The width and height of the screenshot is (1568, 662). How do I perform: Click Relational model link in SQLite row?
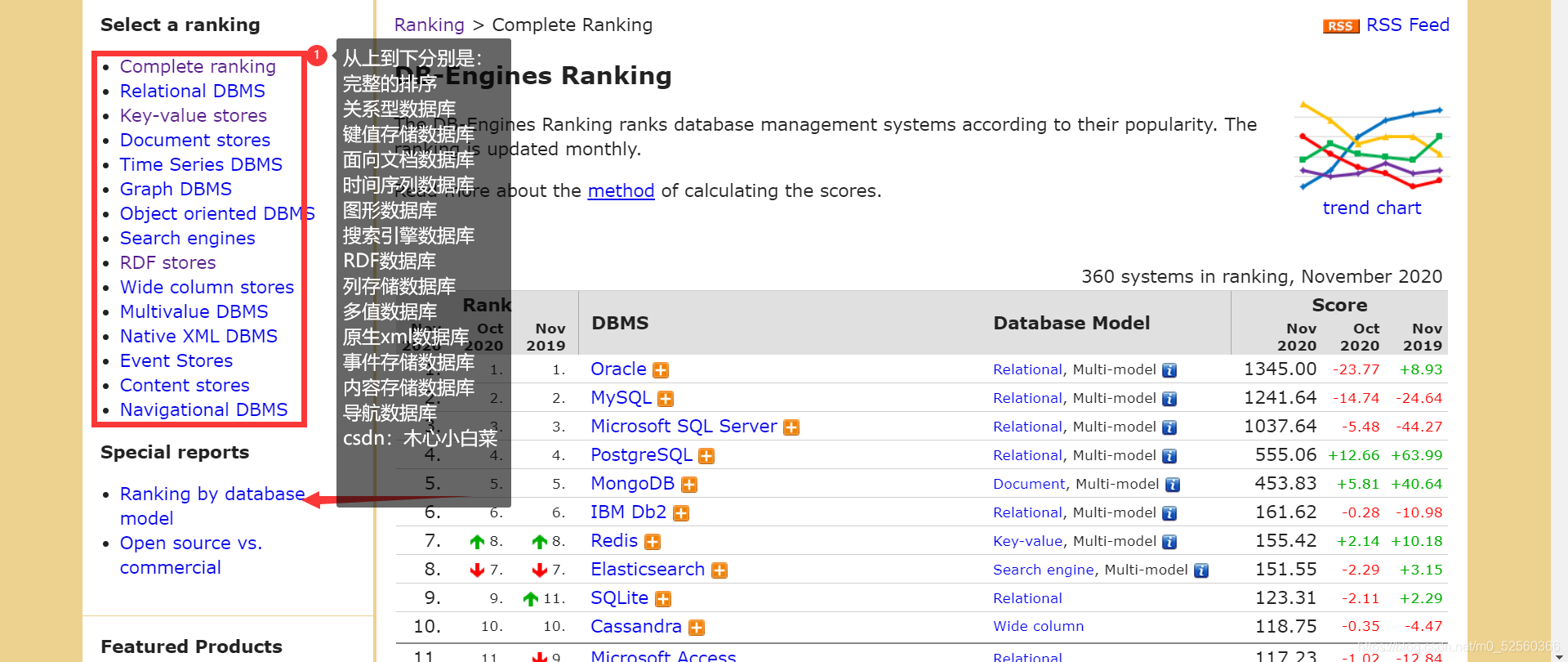click(1027, 598)
